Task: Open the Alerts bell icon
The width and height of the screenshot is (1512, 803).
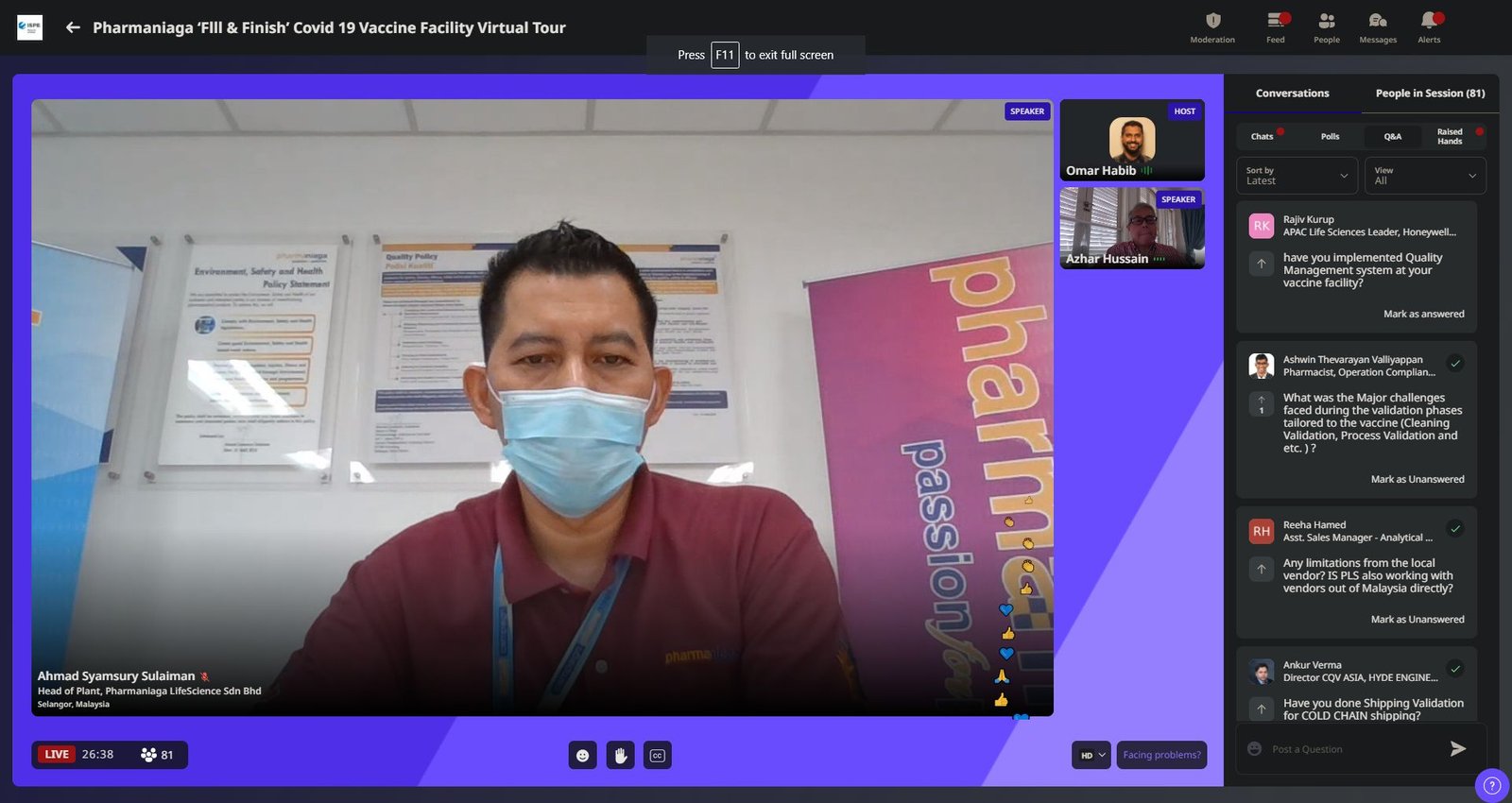Action: (x=1429, y=22)
